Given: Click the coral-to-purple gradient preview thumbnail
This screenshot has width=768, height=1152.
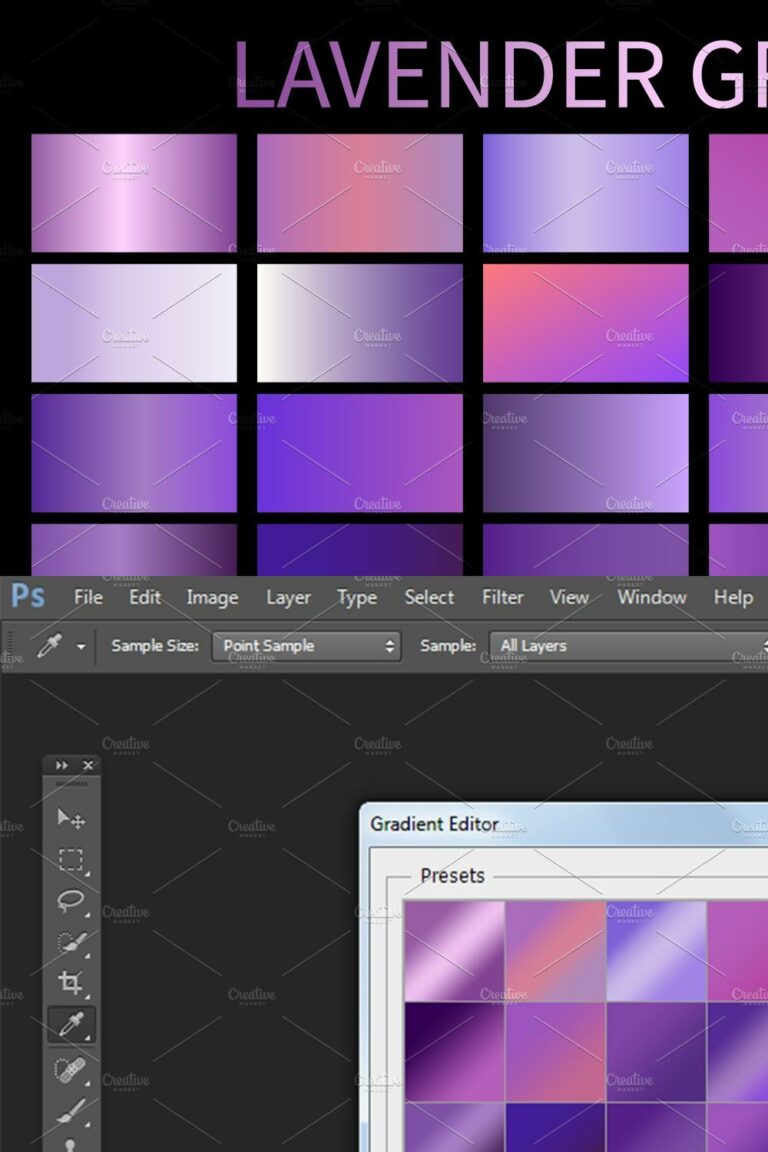Looking at the screenshot, I should click(x=586, y=323).
